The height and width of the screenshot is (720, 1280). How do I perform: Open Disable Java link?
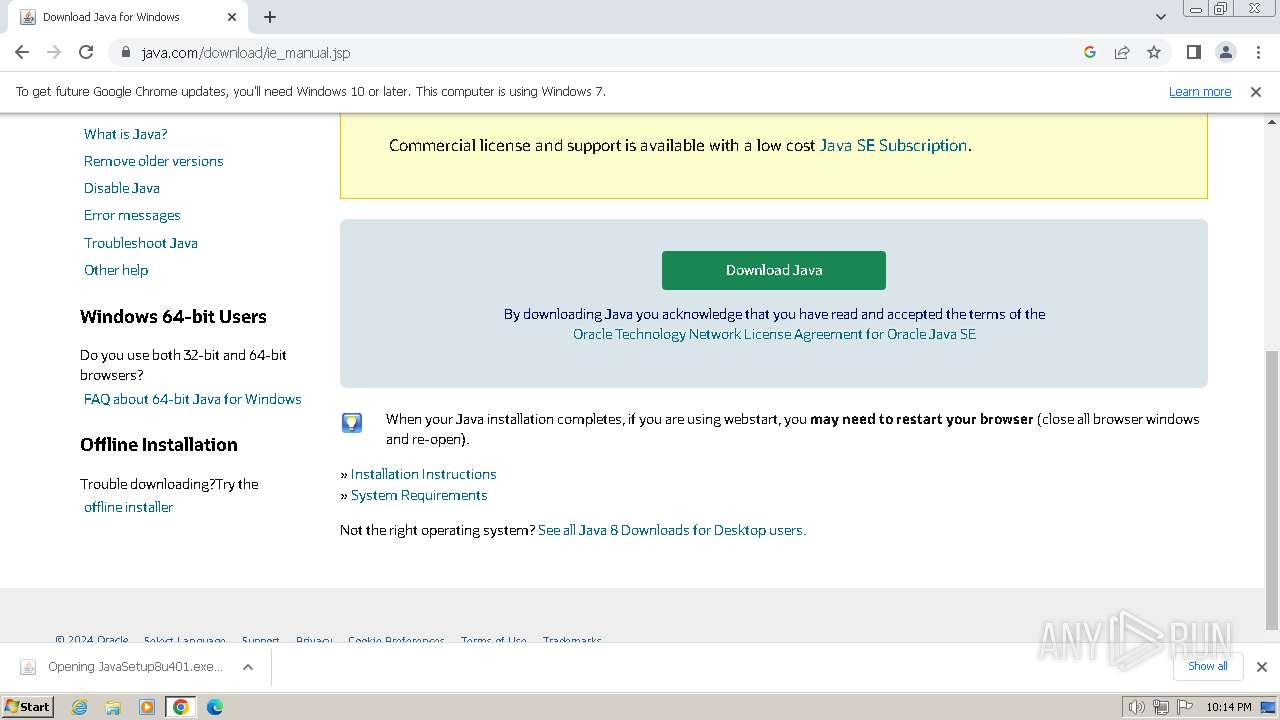tap(122, 188)
